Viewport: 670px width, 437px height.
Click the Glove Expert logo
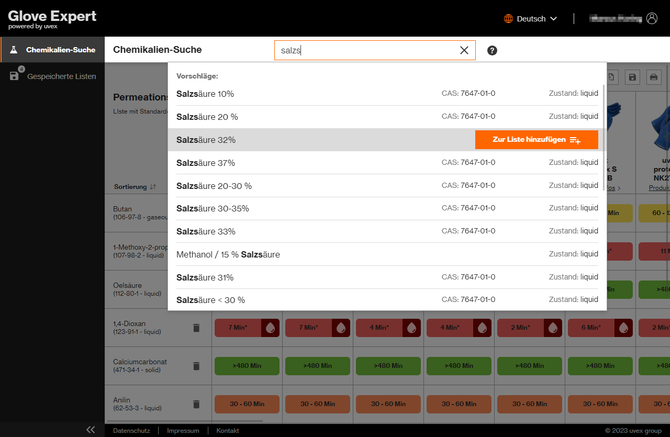pos(52,19)
